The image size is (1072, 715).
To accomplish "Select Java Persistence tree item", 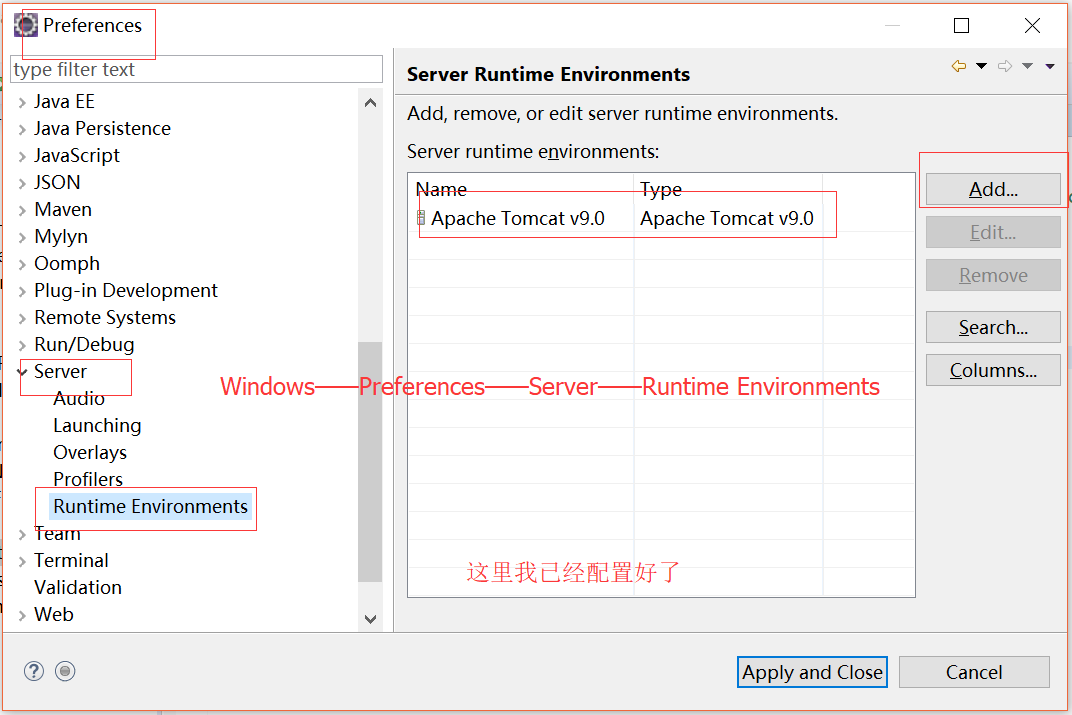I will pyautogui.click(x=103, y=129).
